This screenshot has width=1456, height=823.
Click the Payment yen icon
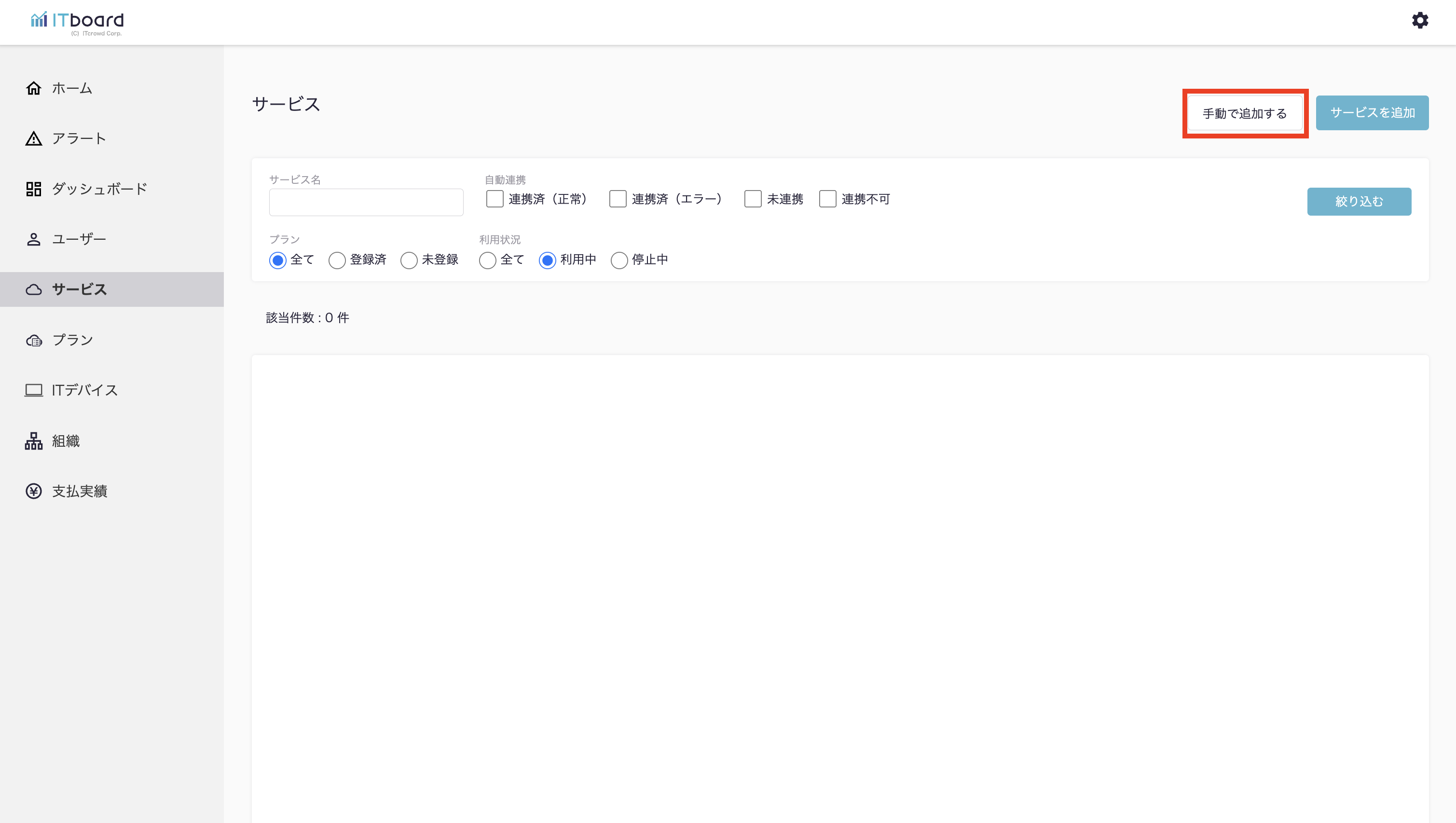34,491
